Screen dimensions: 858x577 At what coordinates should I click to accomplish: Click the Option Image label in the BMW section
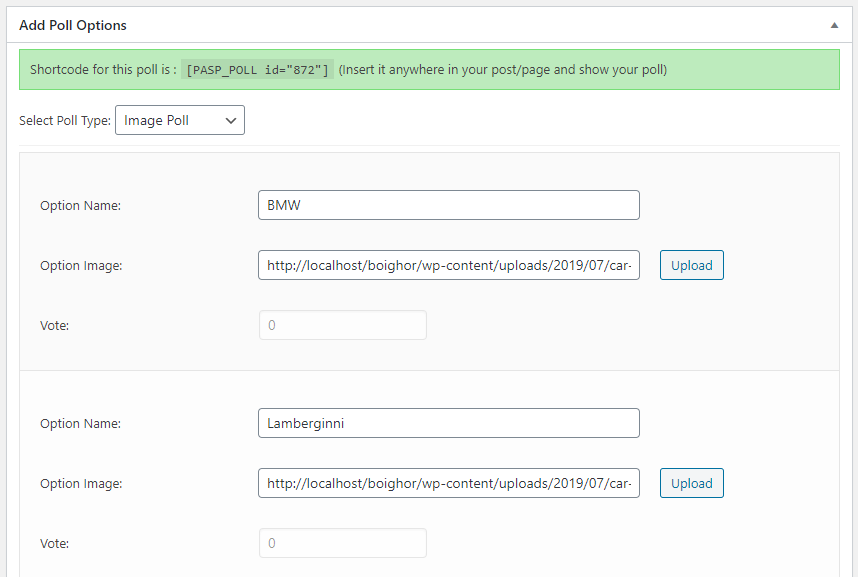[x=81, y=265]
